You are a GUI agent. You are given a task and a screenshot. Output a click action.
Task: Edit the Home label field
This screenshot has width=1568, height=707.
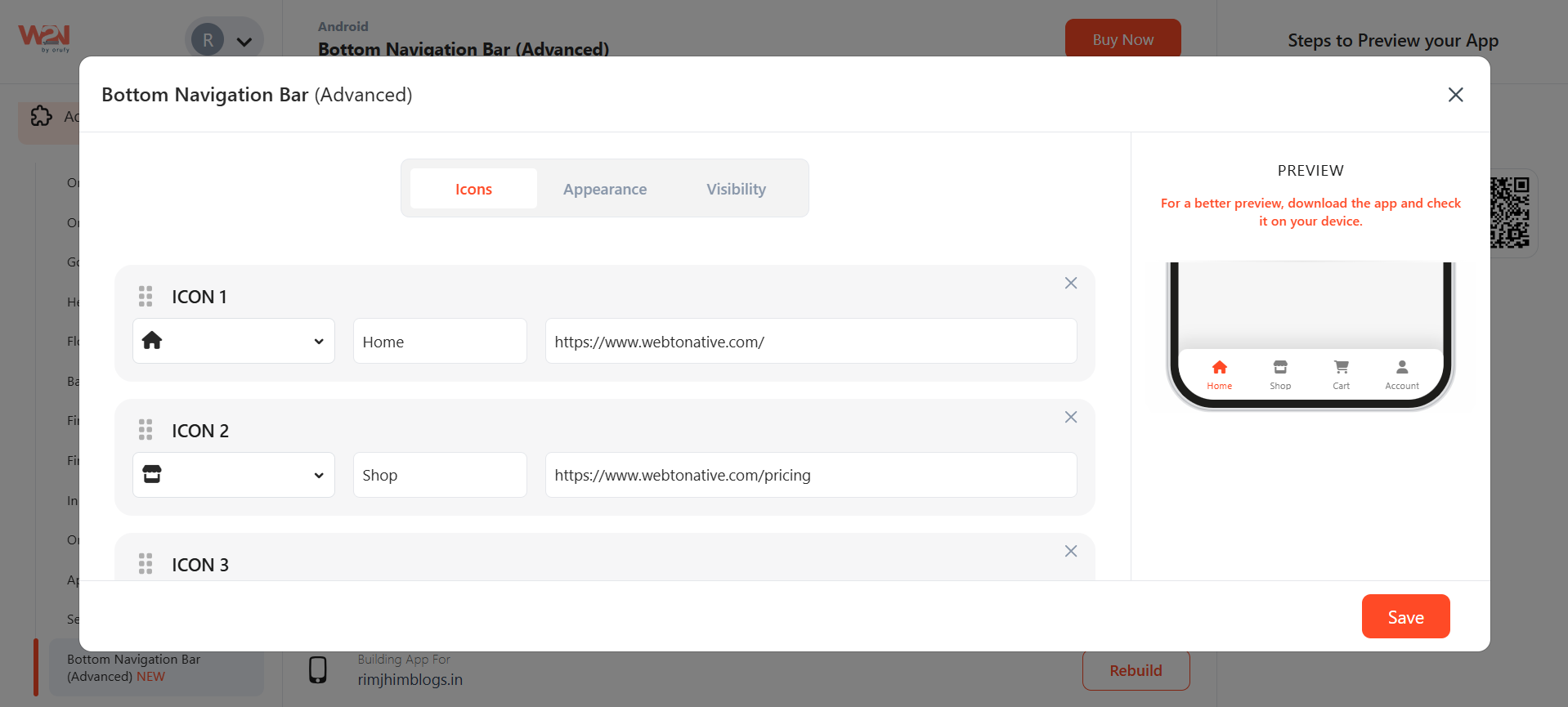pyautogui.click(x=440, y=341)
